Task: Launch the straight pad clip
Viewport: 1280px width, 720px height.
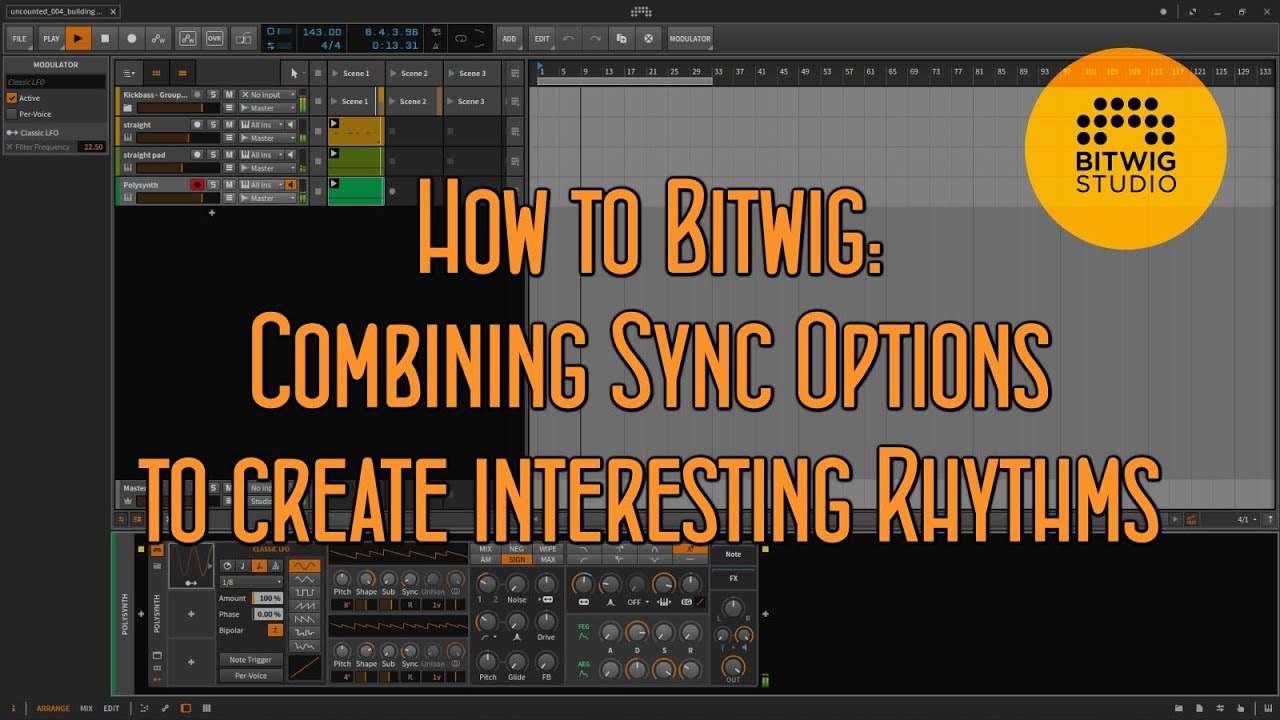Action: [334, 153]
